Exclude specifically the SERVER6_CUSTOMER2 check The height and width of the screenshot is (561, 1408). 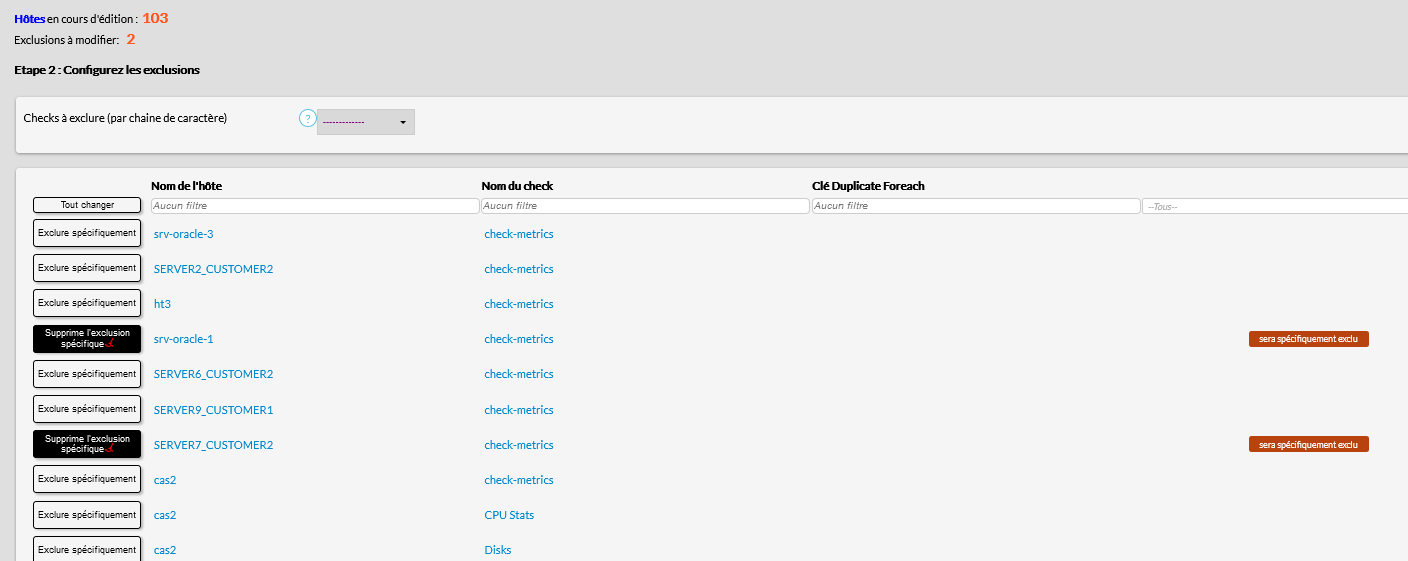[87, 374]
